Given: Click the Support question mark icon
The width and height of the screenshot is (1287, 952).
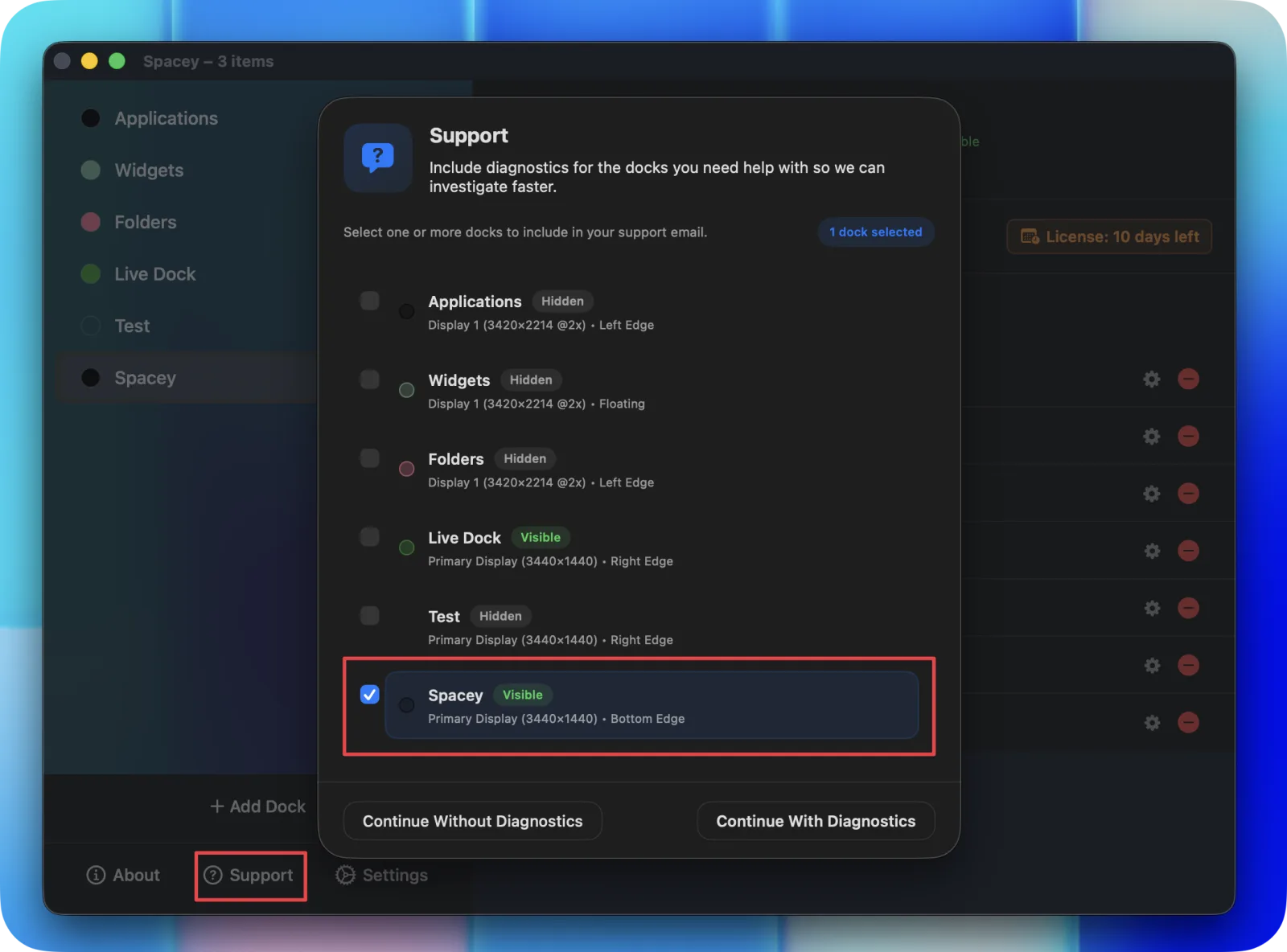Looking at the screenshot, I should [x=213, y=875].
